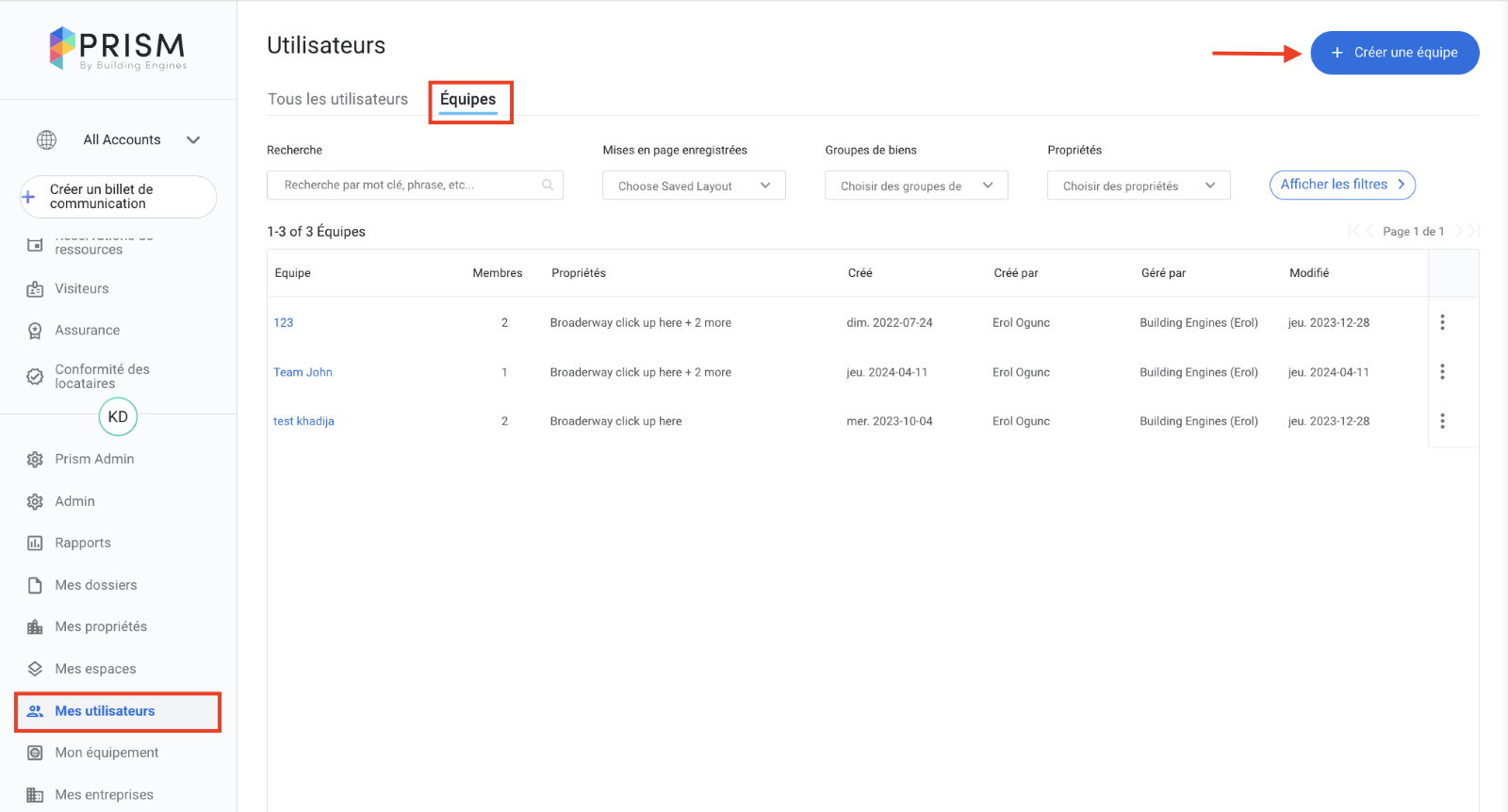Click the globe icon beside All Accounts
Image resolution: width=1508 pixels, height=812 pixels.
pyautogui.click(x=46, y=139)
